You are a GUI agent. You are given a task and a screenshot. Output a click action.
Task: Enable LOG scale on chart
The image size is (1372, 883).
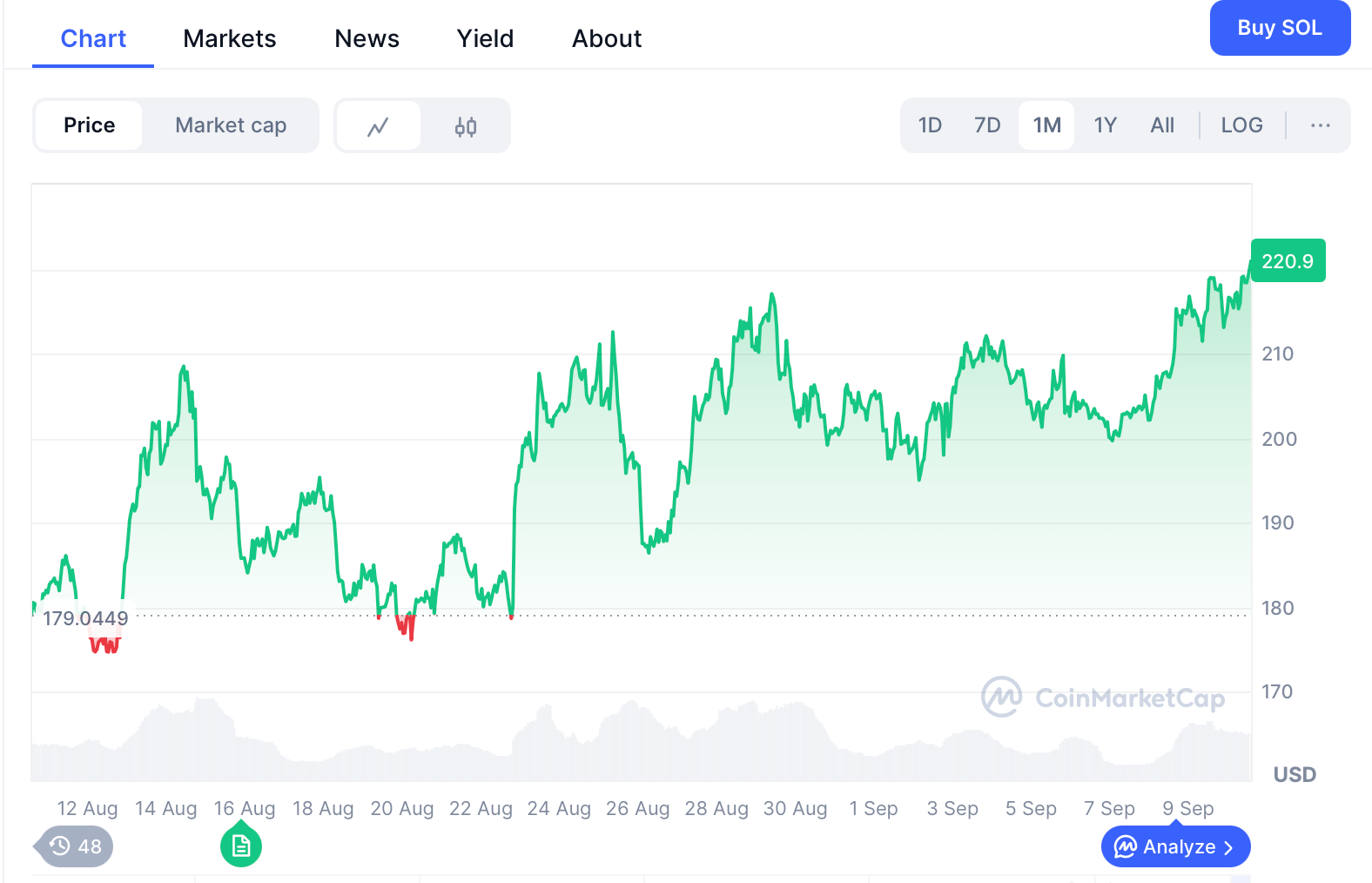click(x=1241, y=125)
